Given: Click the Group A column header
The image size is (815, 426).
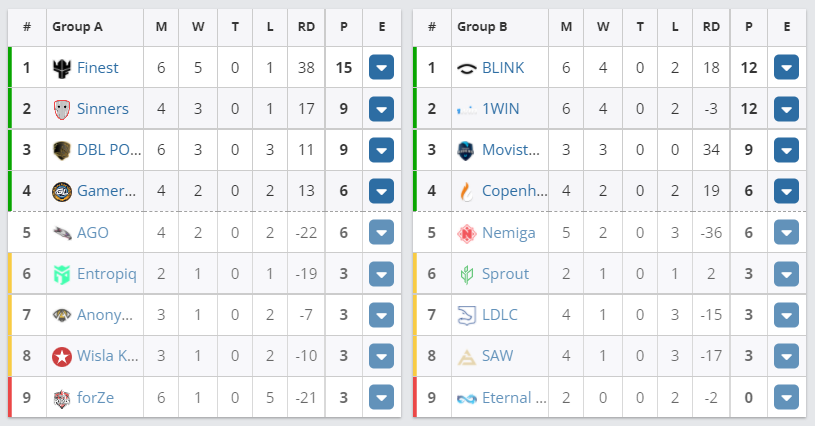Looking at the screenshot, I should [78, 27].
